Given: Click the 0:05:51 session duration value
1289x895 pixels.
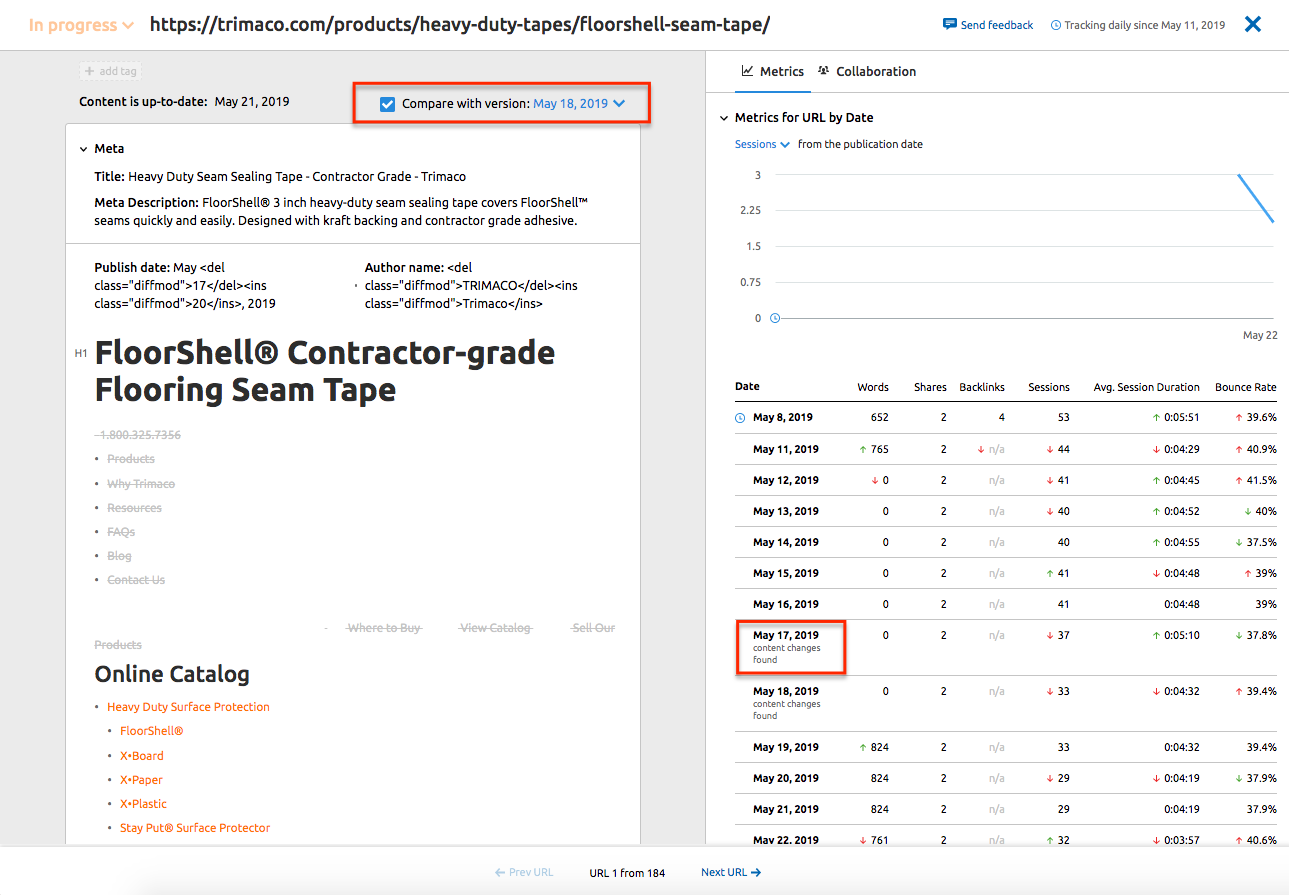Looking at the screenshot, I should [1182, 417].
